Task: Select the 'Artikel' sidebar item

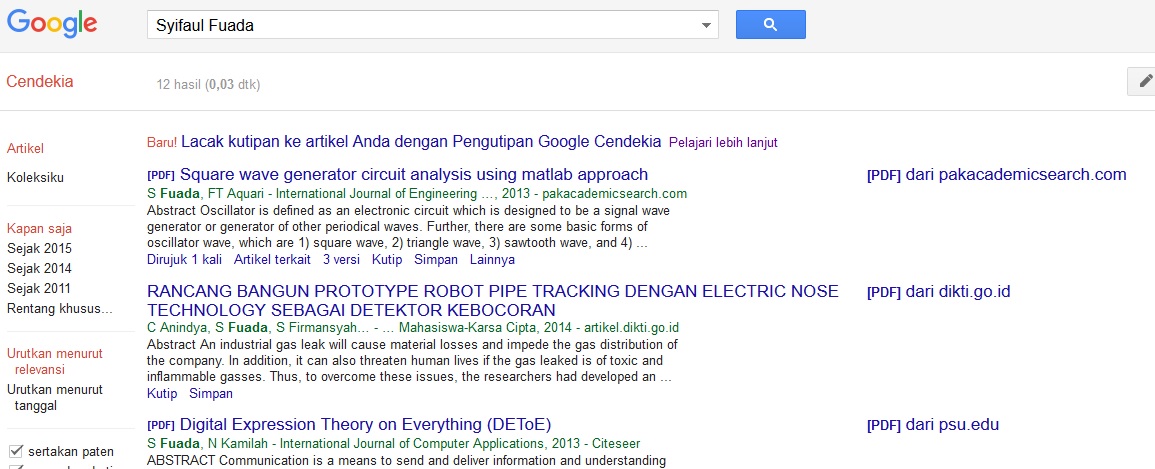Action: click(x=25, y=148)
